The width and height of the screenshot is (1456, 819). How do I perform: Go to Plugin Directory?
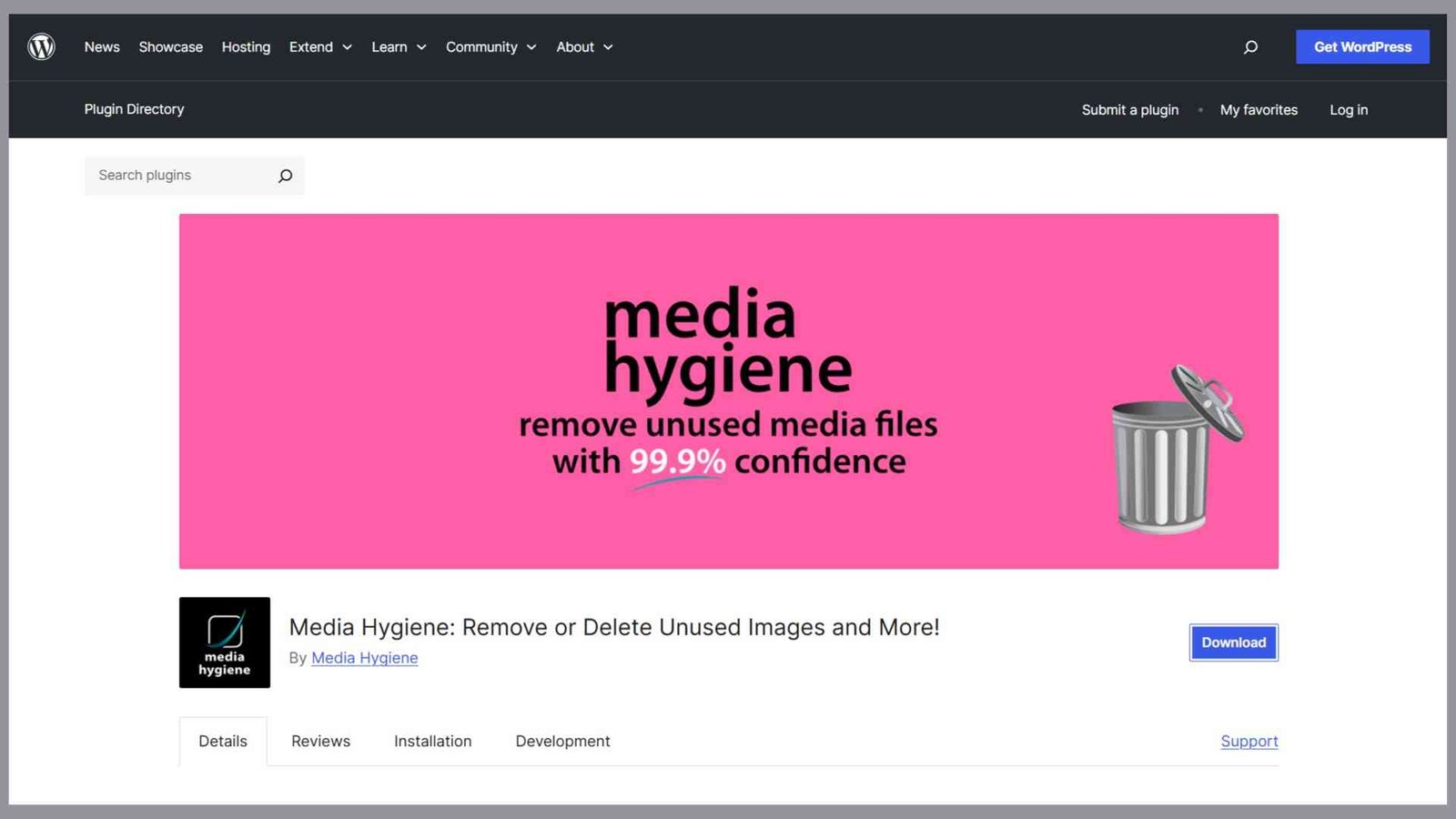[134, 109]
